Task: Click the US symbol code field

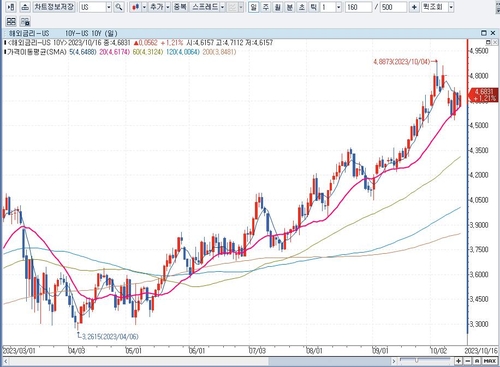Action: click(93, 7)
